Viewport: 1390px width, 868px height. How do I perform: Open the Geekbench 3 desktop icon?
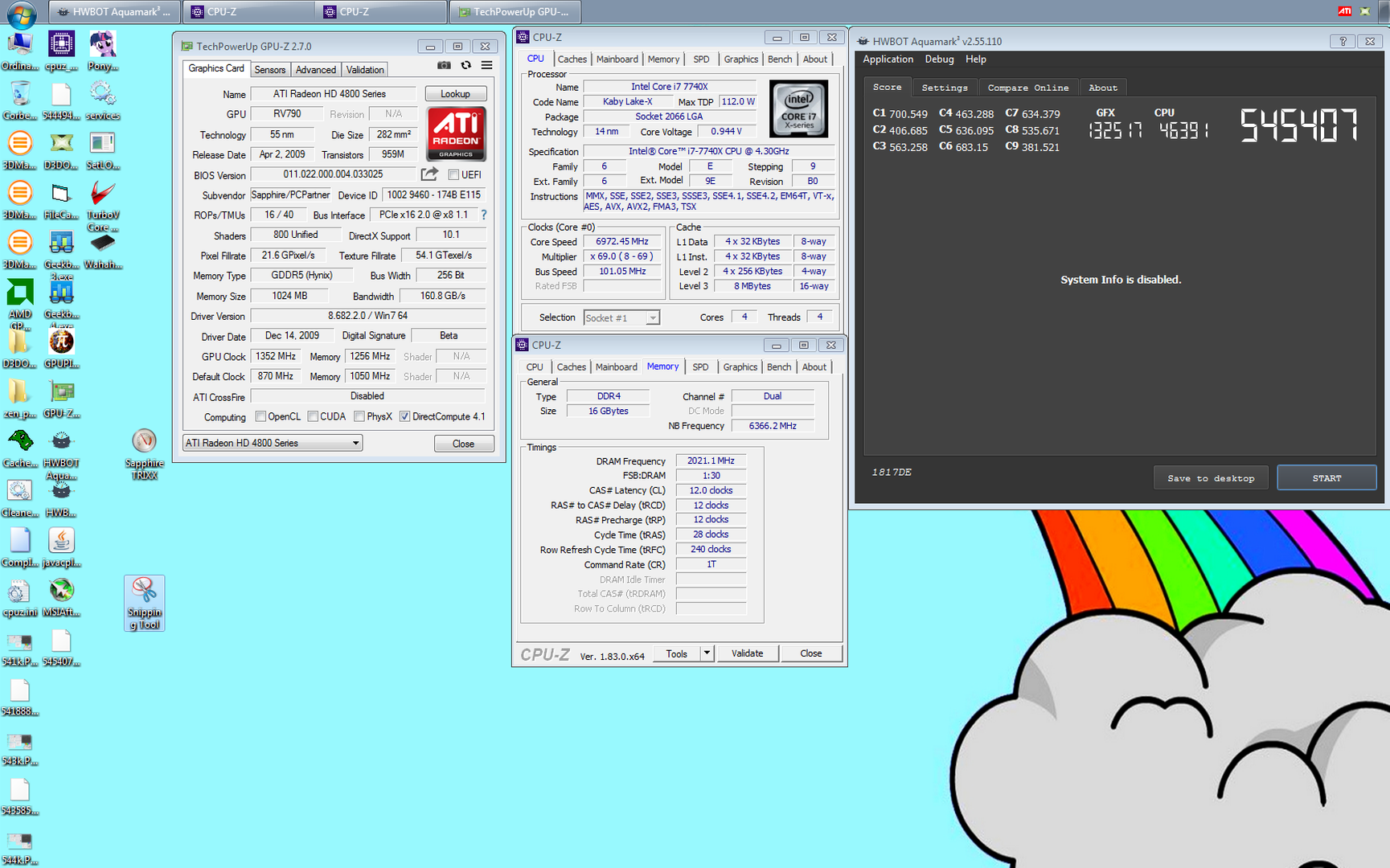pyautogui.click(x=61, y=256)
